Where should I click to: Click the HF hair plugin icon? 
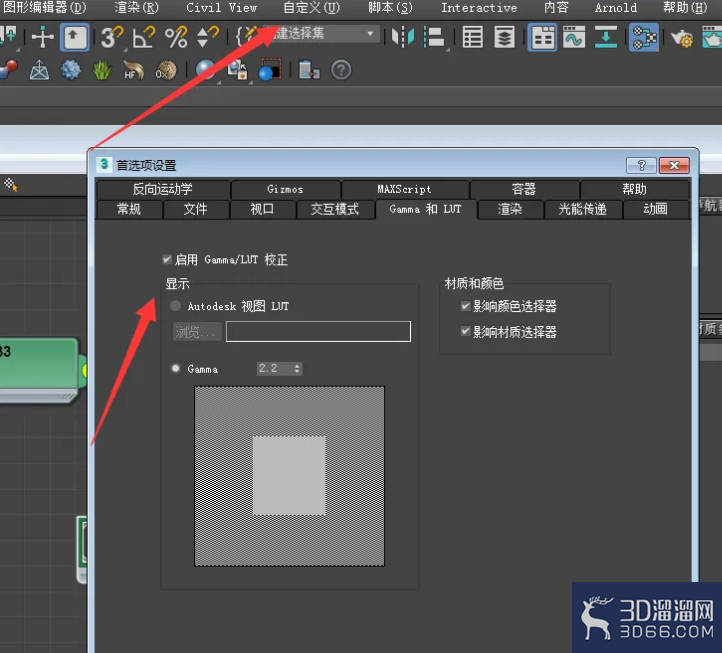[134, 70]
